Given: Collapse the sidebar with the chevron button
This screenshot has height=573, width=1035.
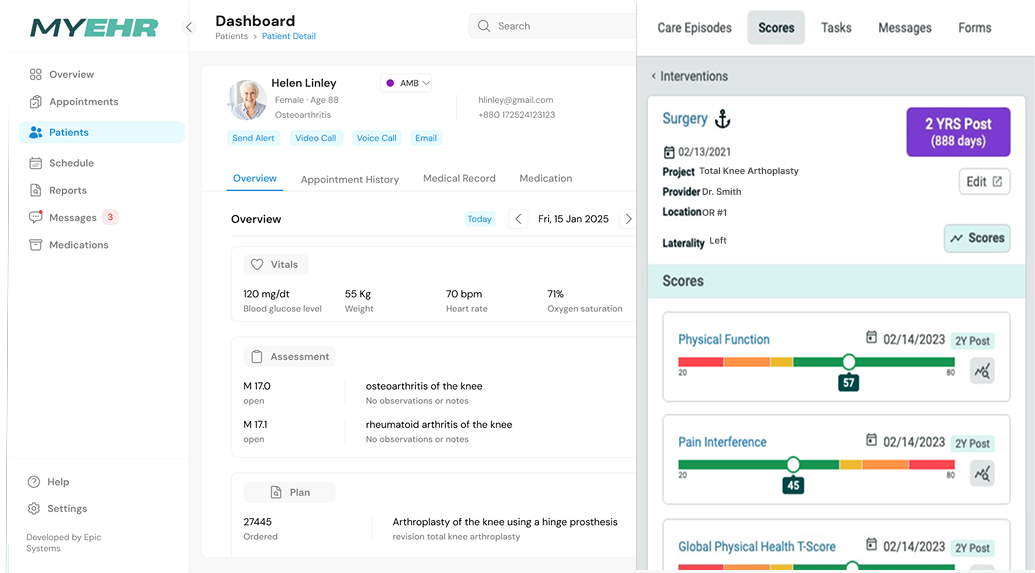Looking at the screenshot, I should point(189,27).
